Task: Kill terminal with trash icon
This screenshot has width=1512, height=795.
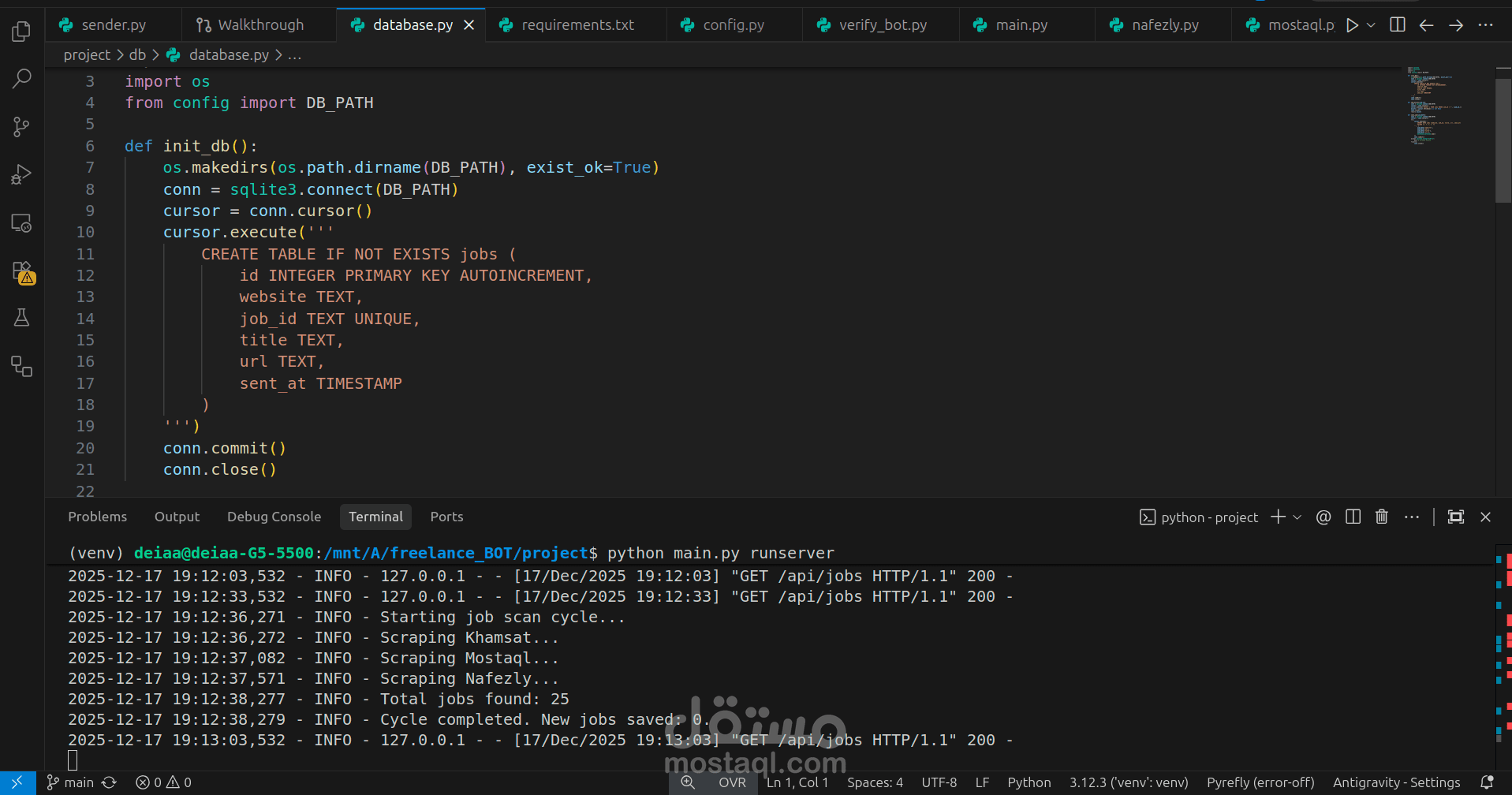Action: click(x=1382, y=517)
